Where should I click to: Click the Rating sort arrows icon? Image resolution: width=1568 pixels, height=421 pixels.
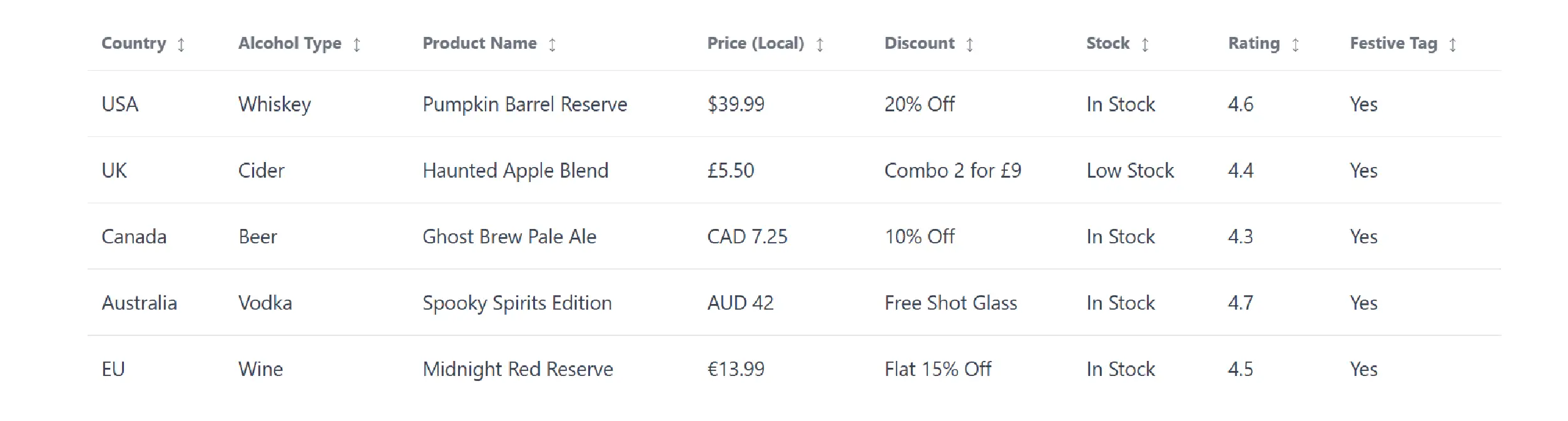(1295, 44)
